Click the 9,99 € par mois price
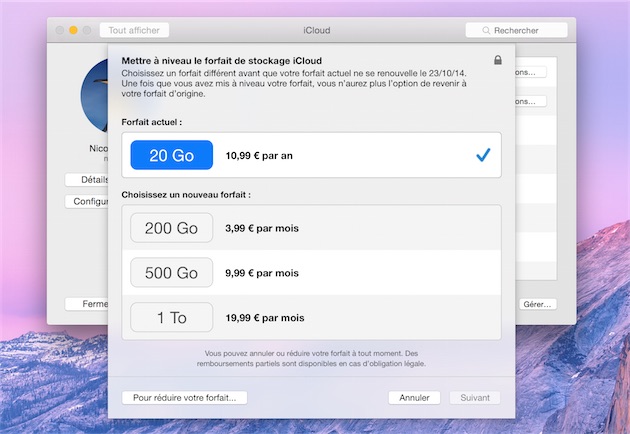 (x=262, y=273)
